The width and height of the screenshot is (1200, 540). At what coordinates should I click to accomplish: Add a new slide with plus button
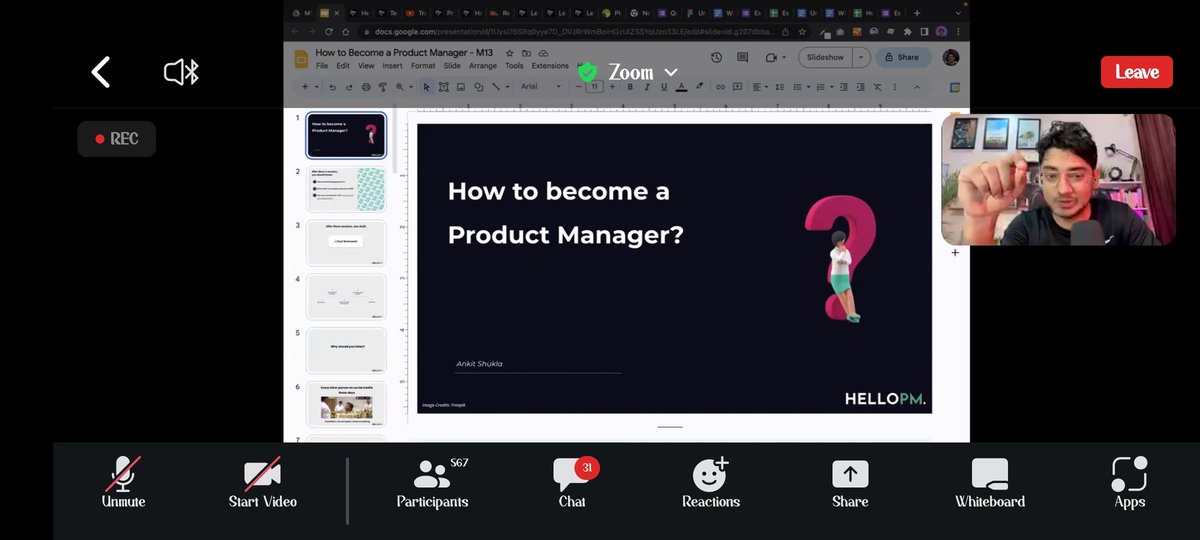point(305,87)
